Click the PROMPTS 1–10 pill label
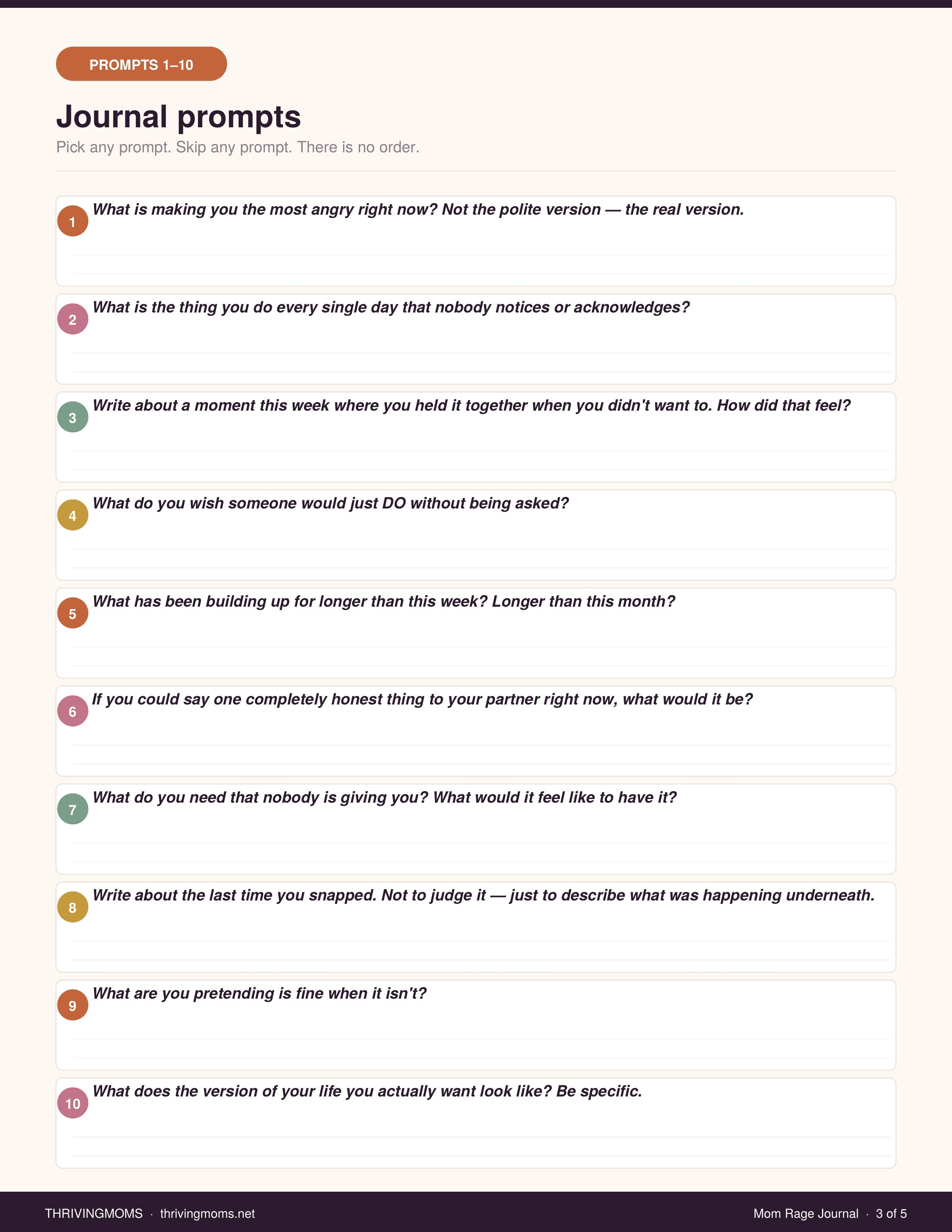 tap(141, 64)
